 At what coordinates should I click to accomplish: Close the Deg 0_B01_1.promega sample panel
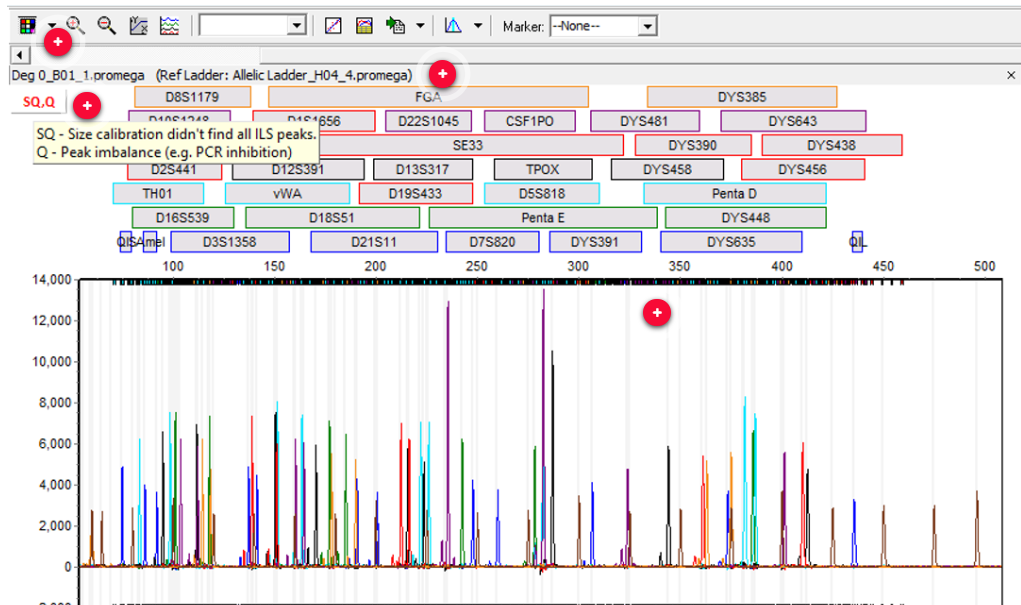1011,76
